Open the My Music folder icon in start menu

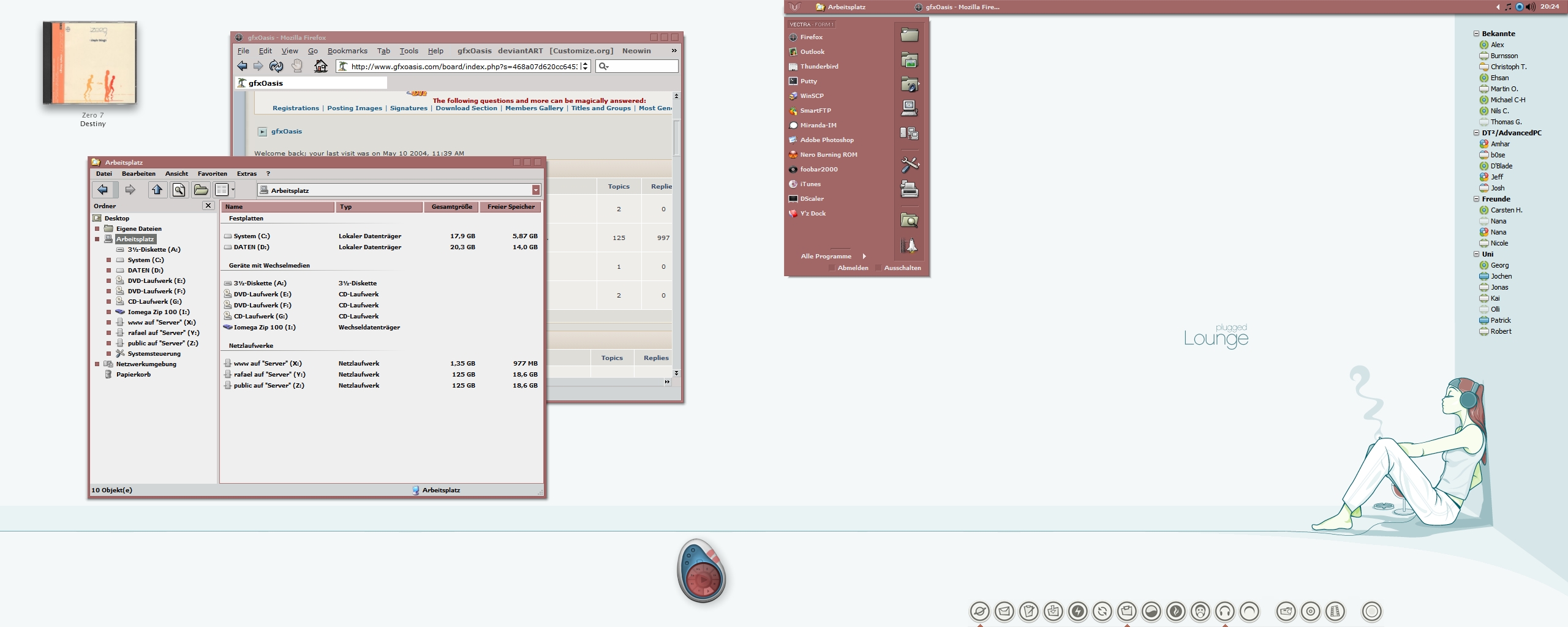point(910,84)
